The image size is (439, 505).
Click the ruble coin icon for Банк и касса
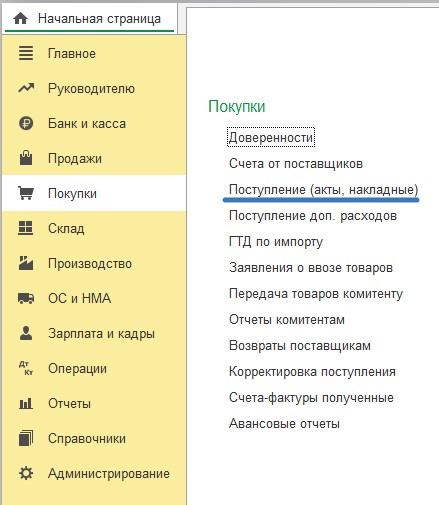click(x=26, y=123)
